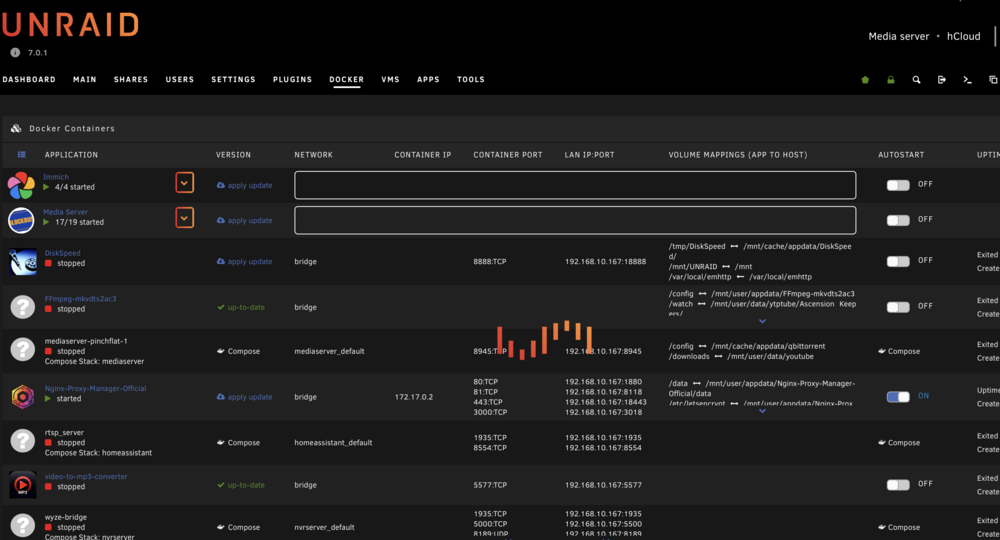Screen dimensions: 1000x540
Task: Toggle autostart for Media Server folder
Action: 898,220
